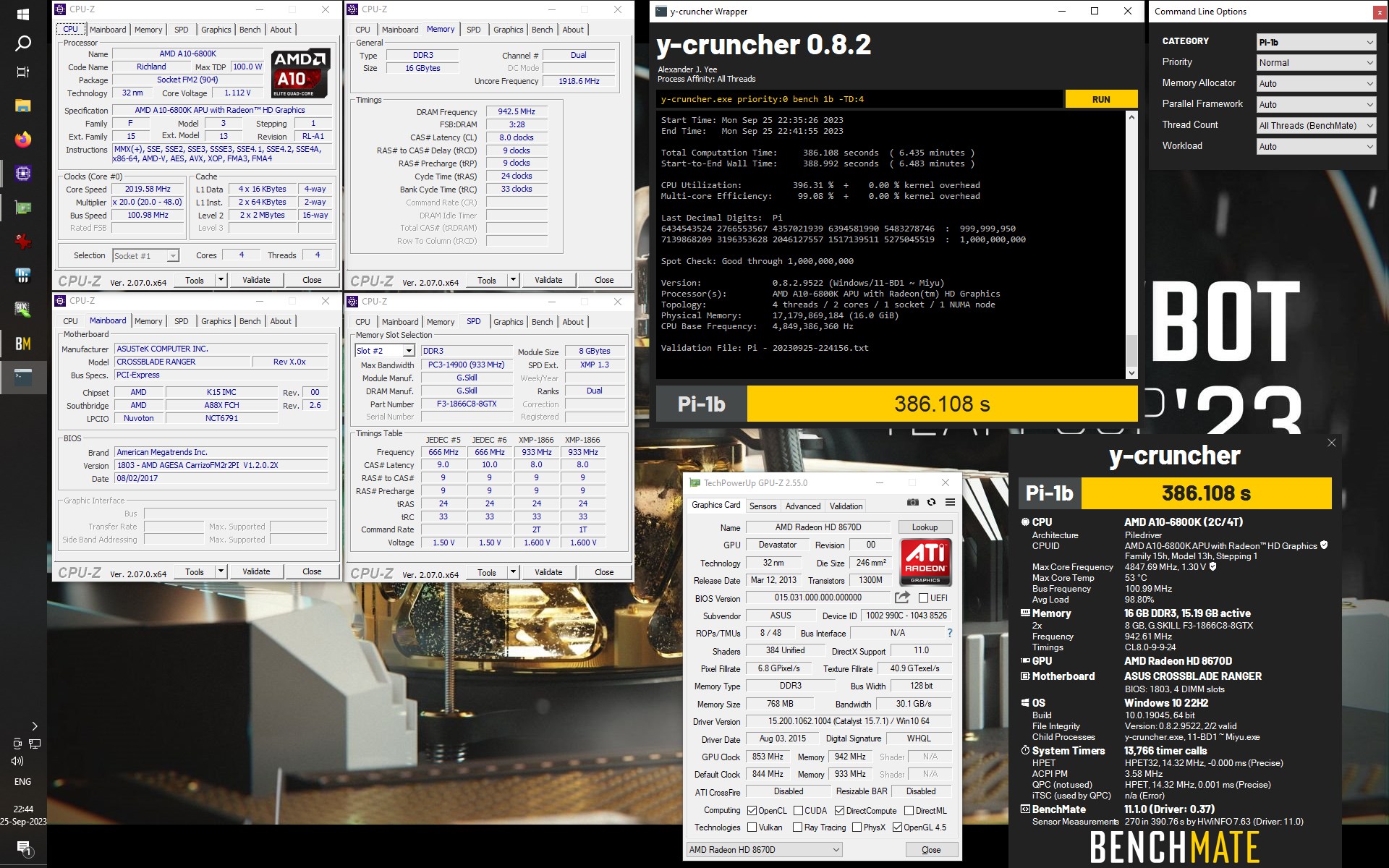The width and height of the screenshot is (1389, 868).
Task: Close the BenchMate y-cruncher result panel
Action: pos(1332,443)
